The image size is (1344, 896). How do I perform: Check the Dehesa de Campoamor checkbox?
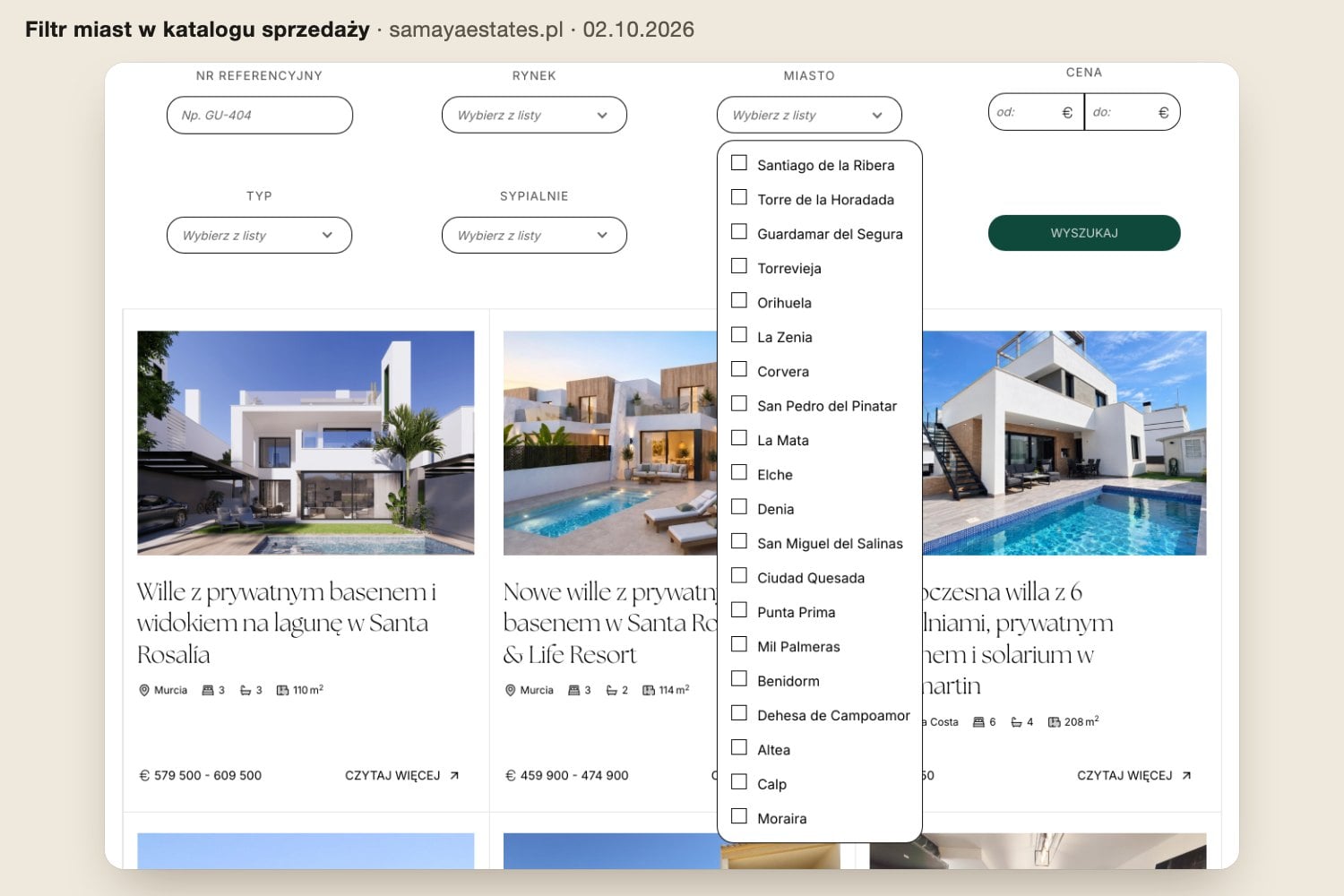coord(739,713)
